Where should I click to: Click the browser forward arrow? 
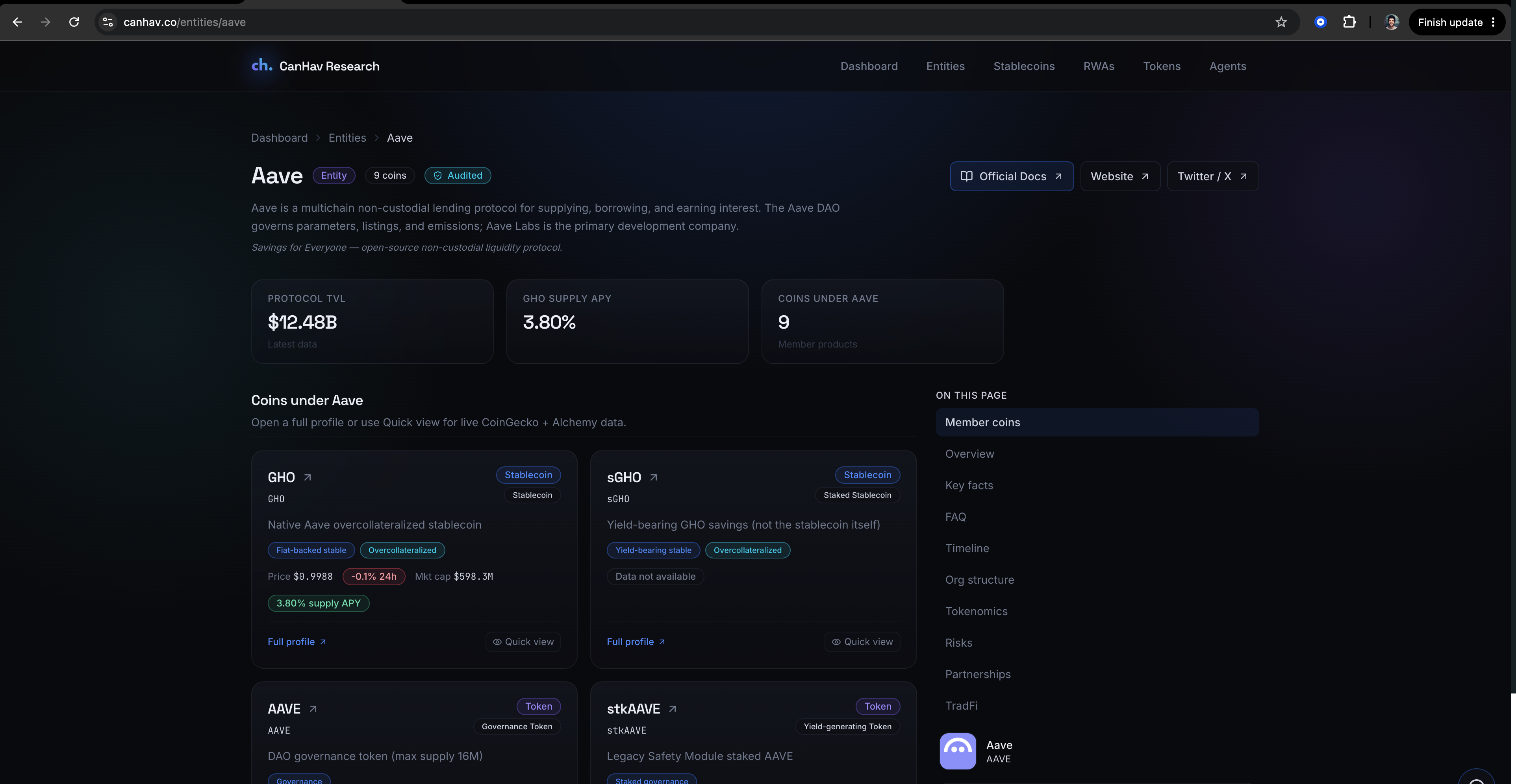tap(45, 22)
